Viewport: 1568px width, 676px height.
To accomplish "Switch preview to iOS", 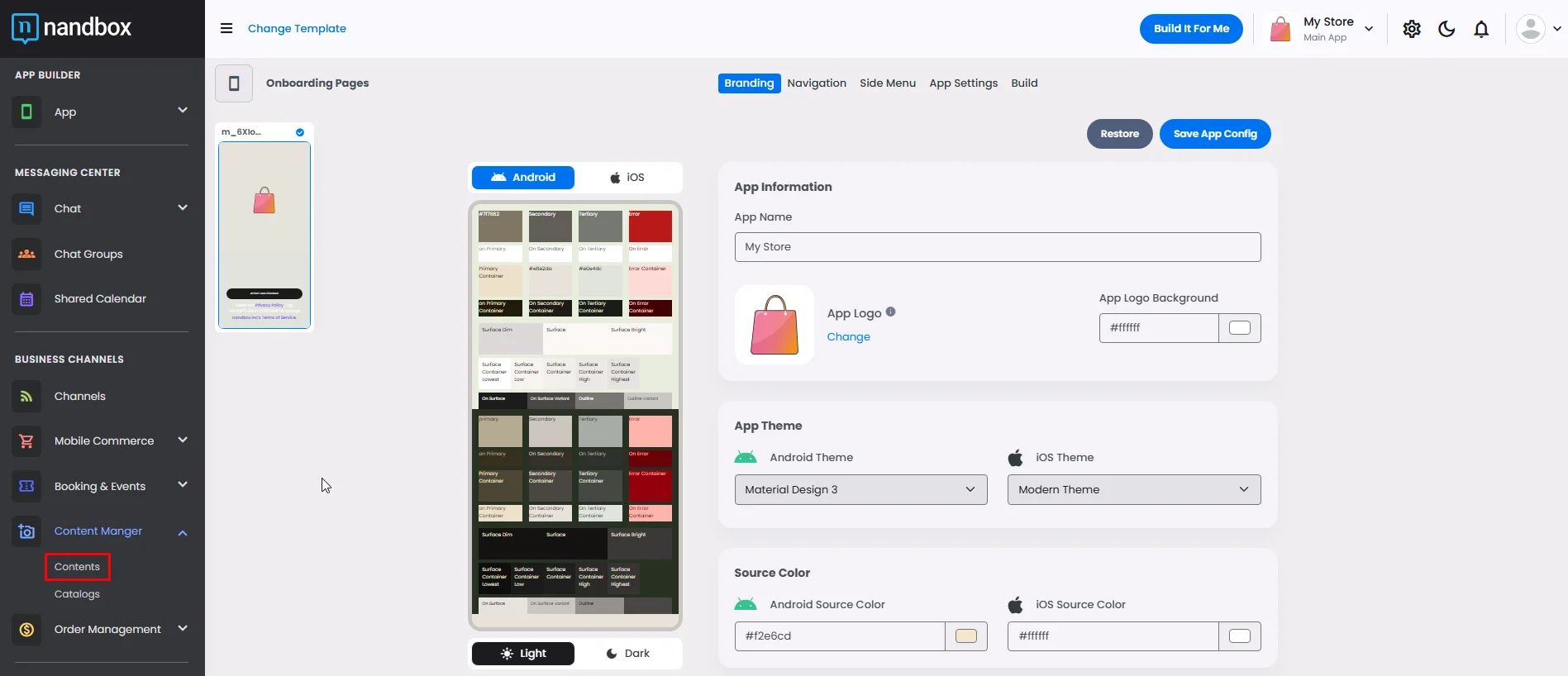I will tap(627, 178).
